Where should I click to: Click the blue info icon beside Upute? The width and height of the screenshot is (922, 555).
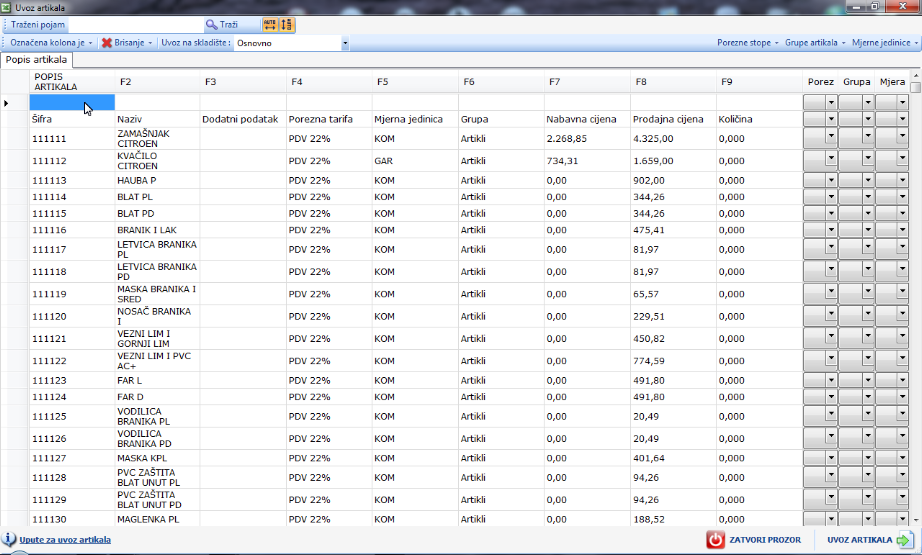[x=9, y=539]
